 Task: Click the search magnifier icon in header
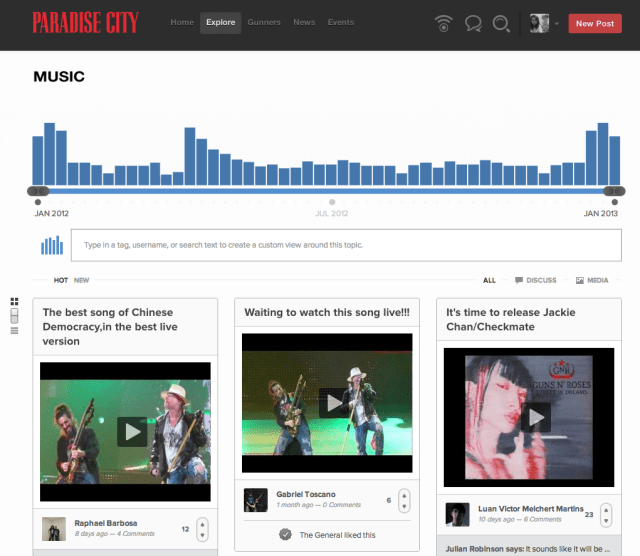501,23
